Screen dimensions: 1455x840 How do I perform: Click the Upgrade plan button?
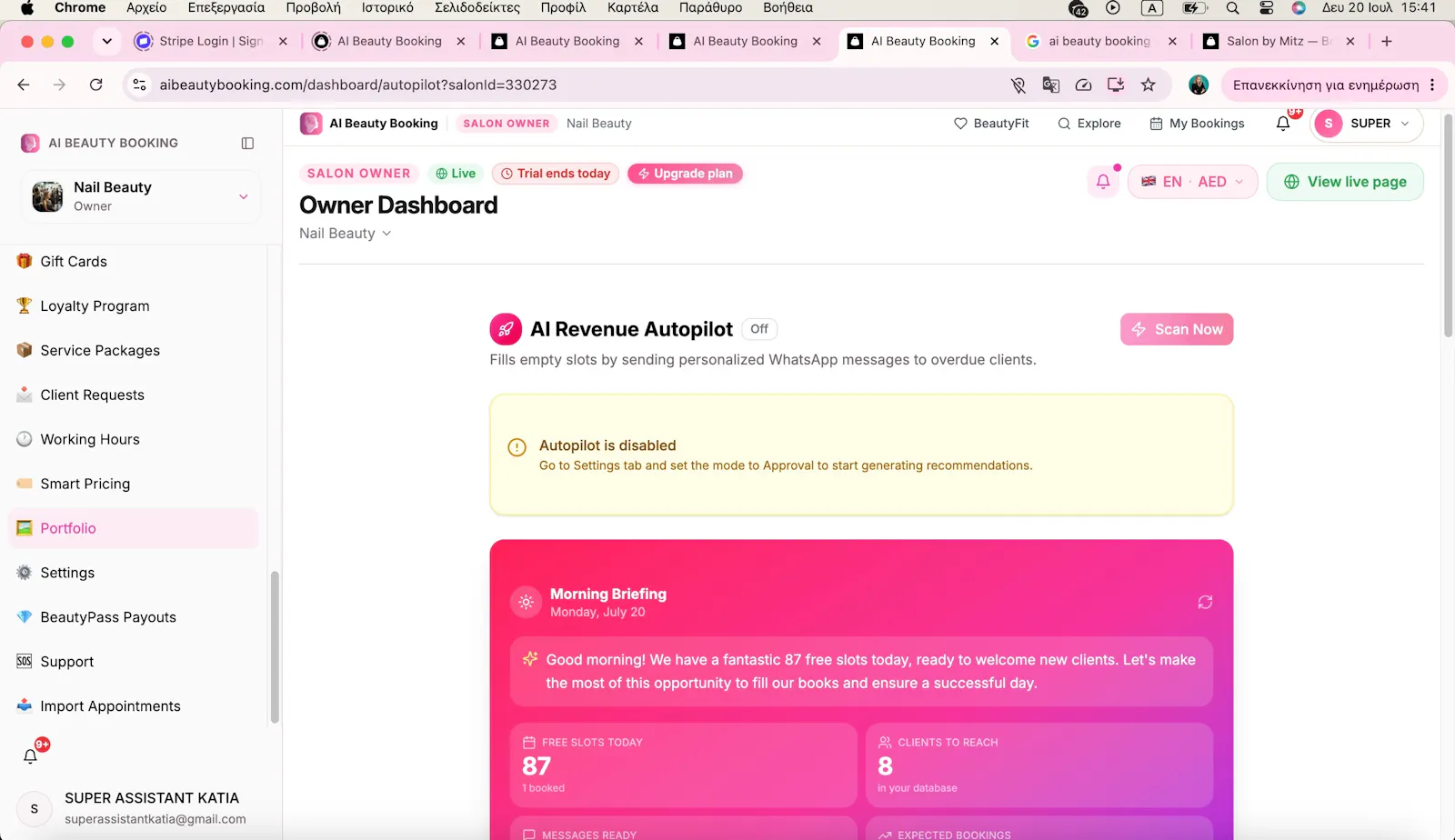tap(685, 174)
